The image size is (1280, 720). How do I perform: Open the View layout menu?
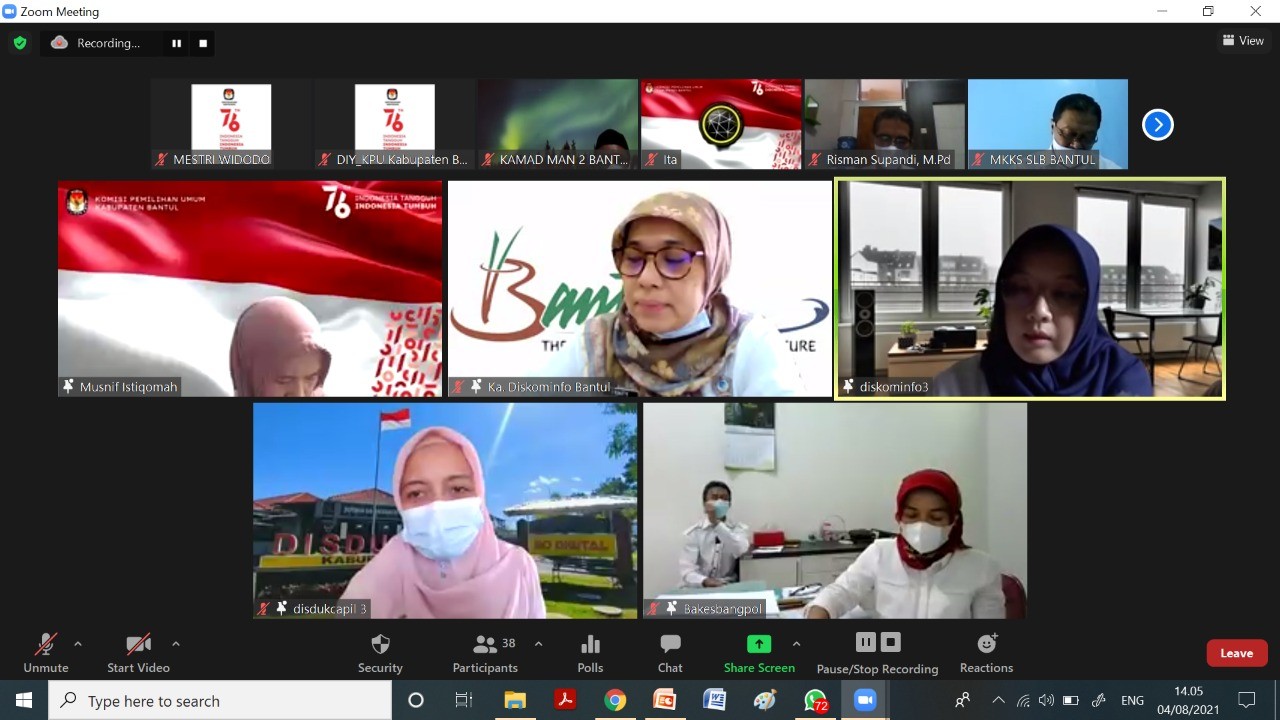pyautogui.click(x=1243, y=41)
